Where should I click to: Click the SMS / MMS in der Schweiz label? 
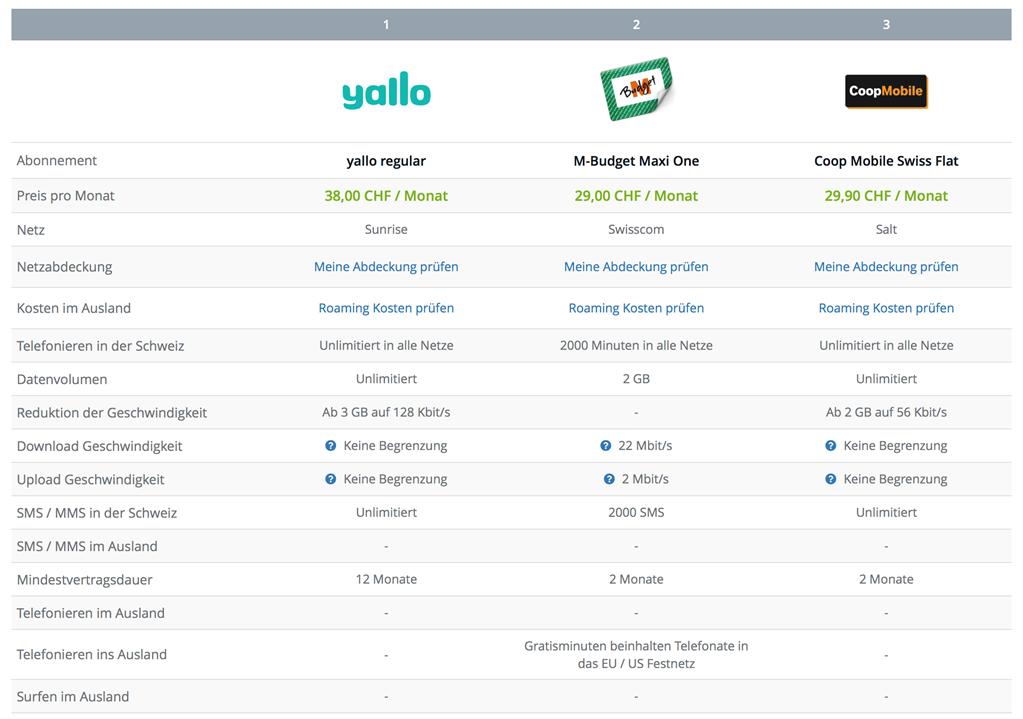[x=97, y=513]
